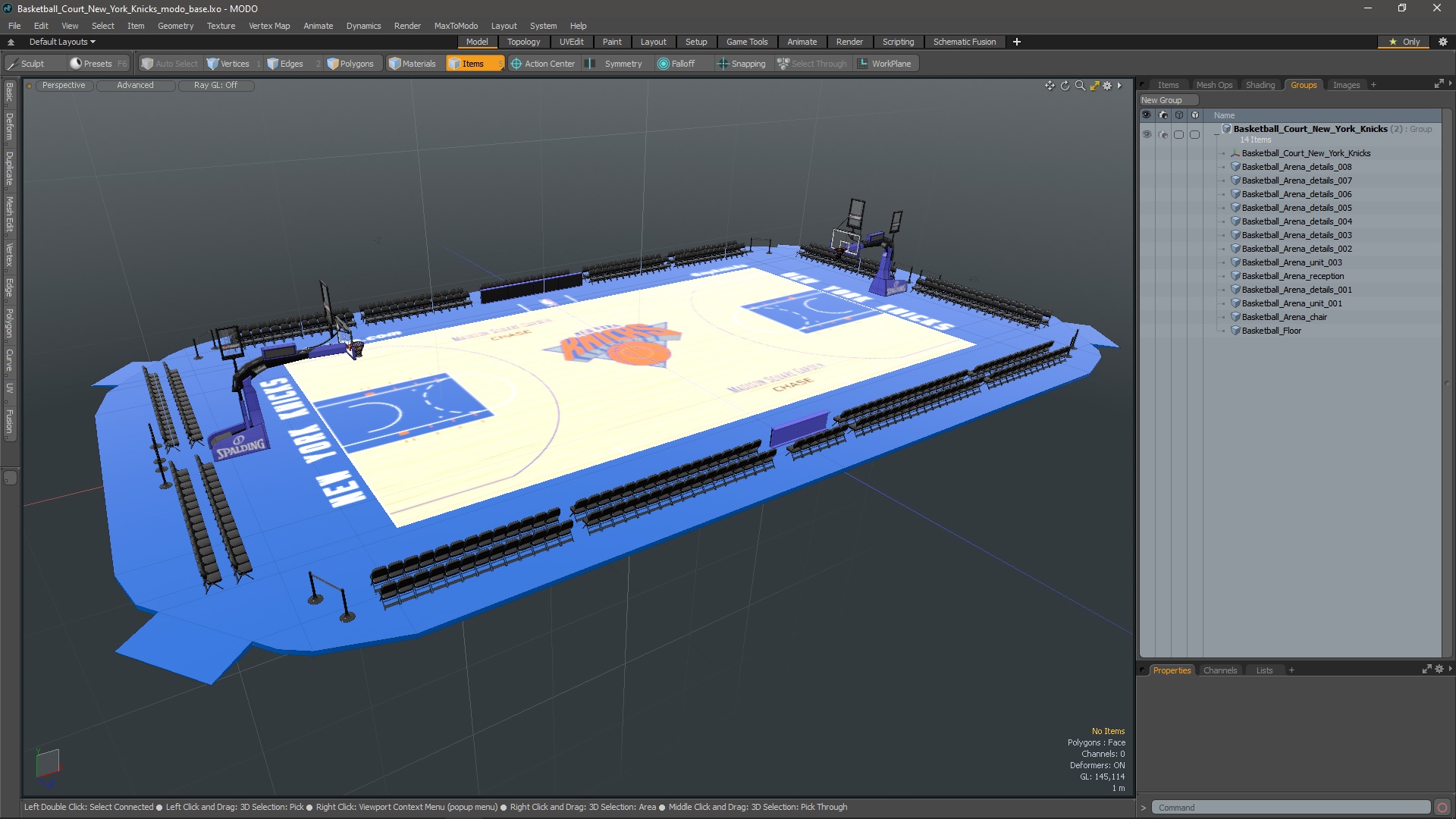Switch to Materials selection mode
This screenshot has height=819, width=1456.
(x=413, y=64)
